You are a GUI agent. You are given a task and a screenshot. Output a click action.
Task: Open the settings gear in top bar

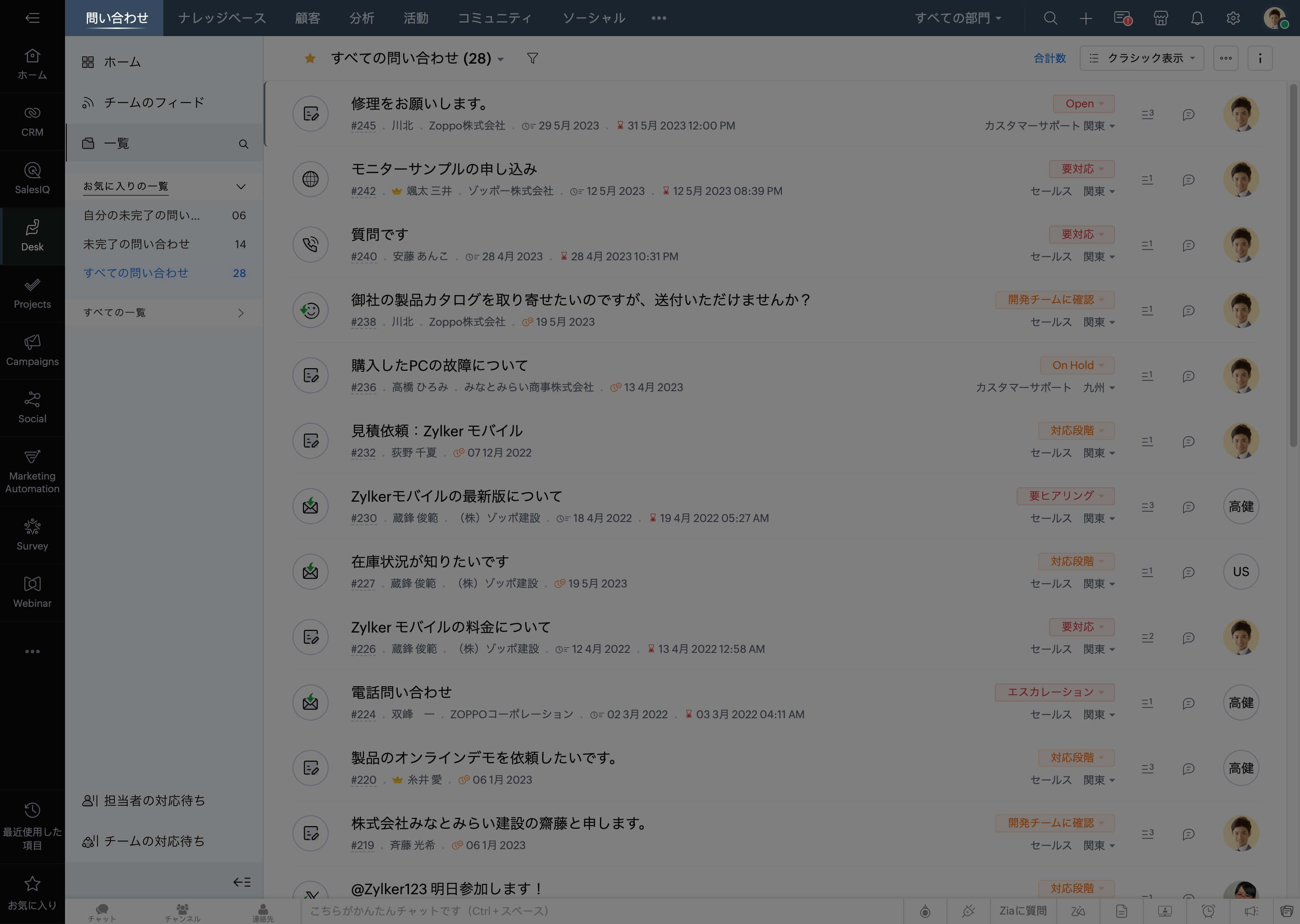click(1233, 18)
